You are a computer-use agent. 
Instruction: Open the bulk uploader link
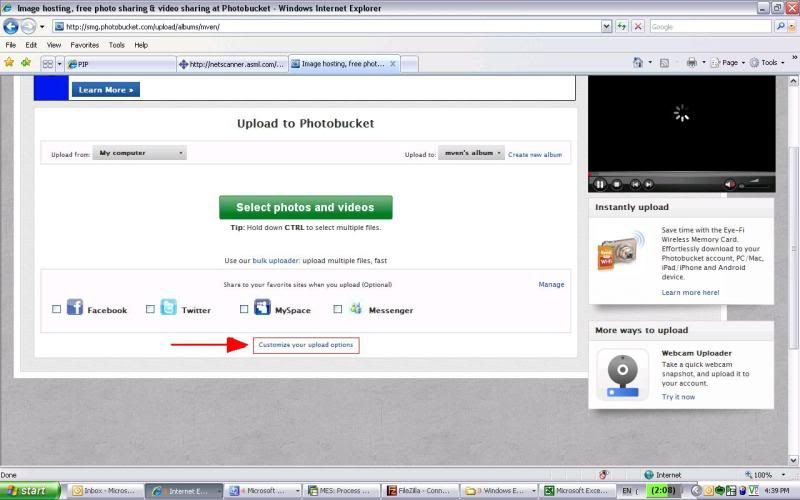pyautogui.click(x=276, y=260)
